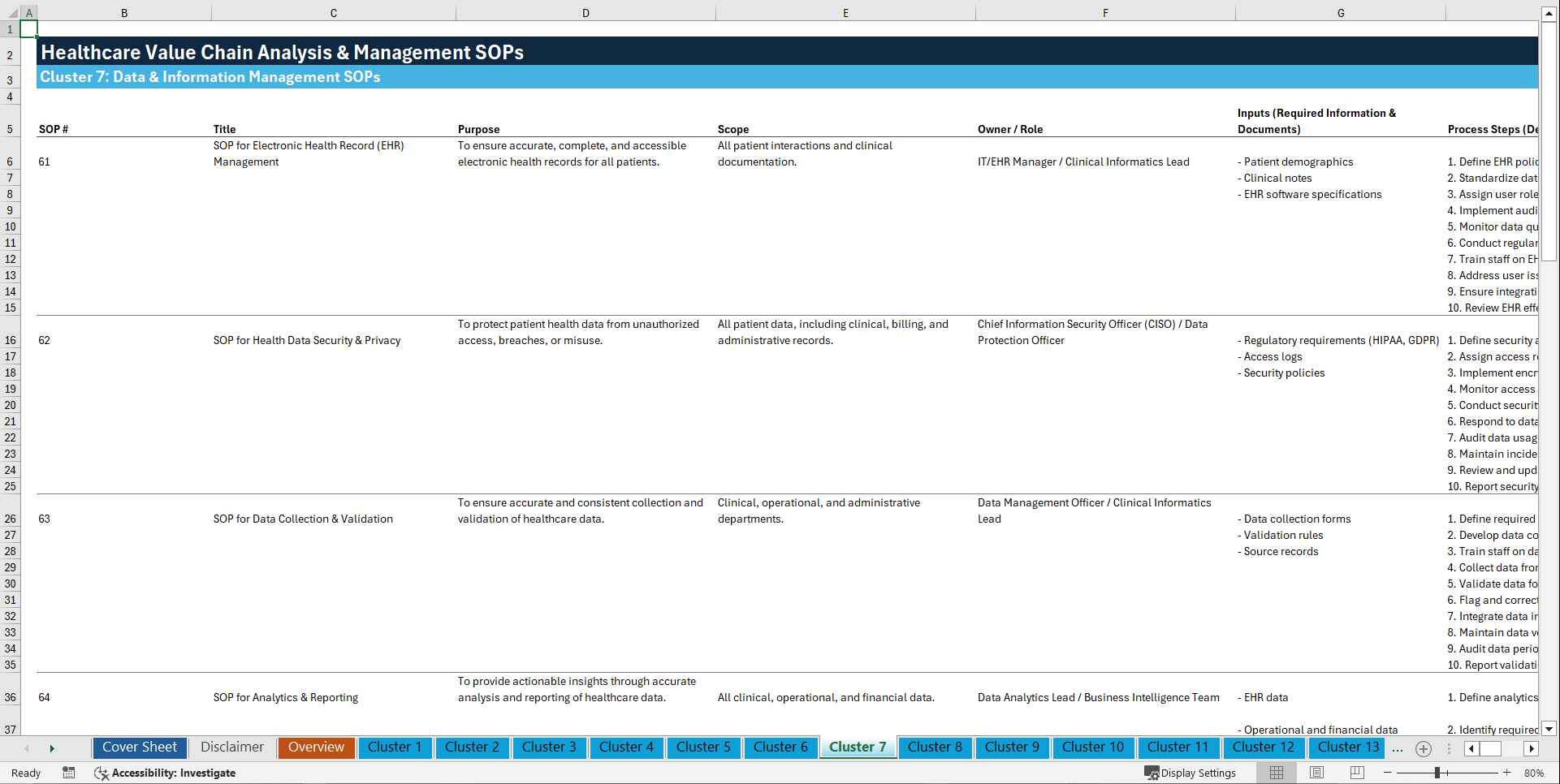1560x784 pixels.
Task: Open the Cluster 12 tab
Action: point(1264,747)
